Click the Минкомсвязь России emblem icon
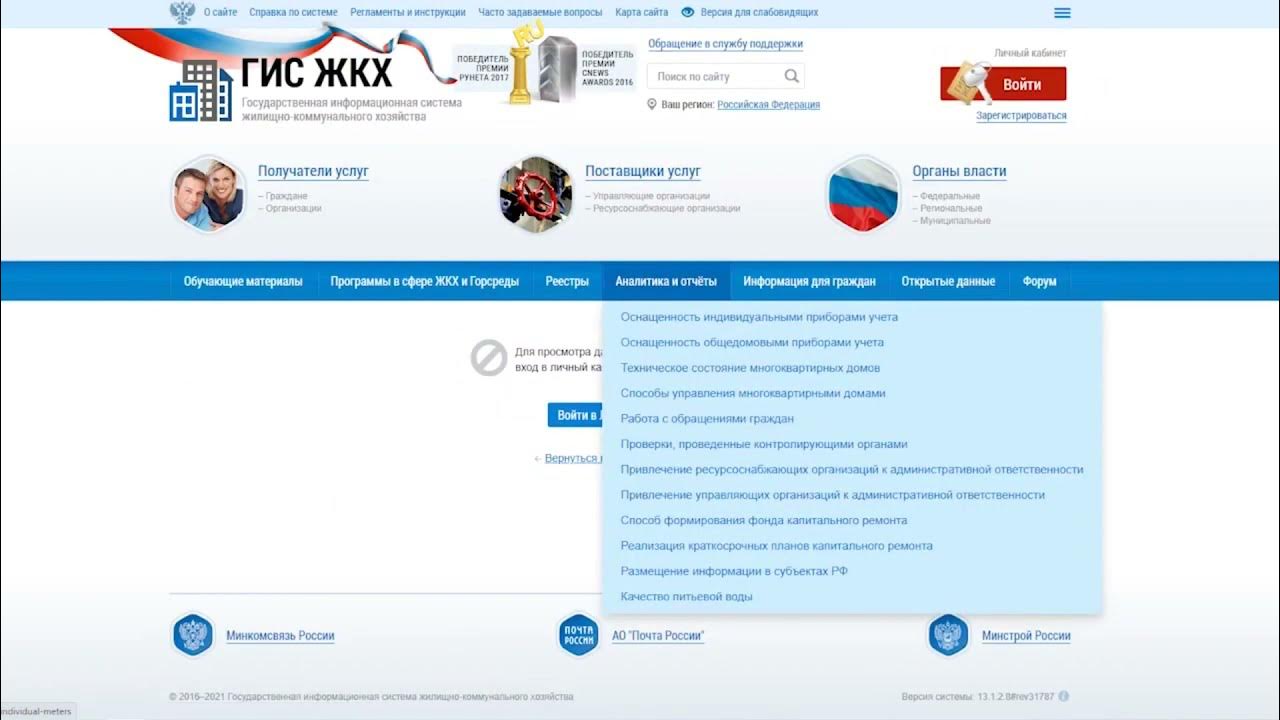Image resolution: width=1280 pixels, height=720 pixels. tap(193, 635)
